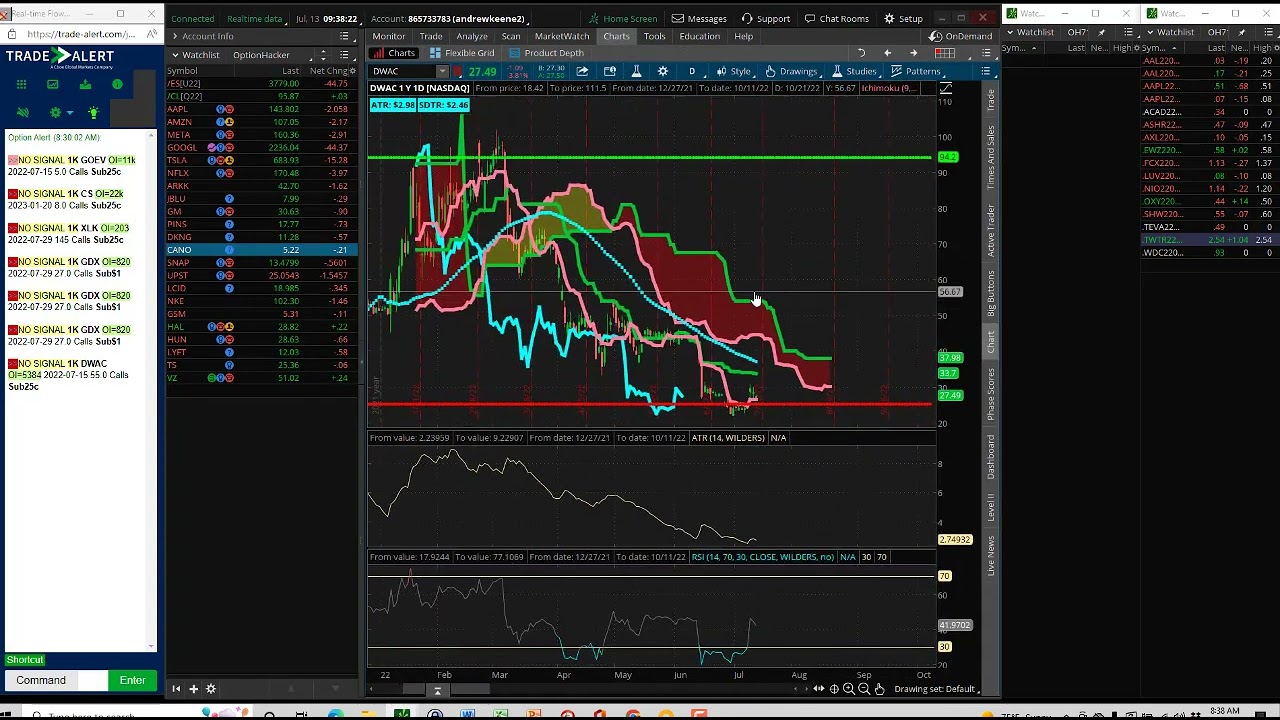Switch to the Analyze tab
Image resolution: width=1280 pixels, height=720 pixels.
472,36
